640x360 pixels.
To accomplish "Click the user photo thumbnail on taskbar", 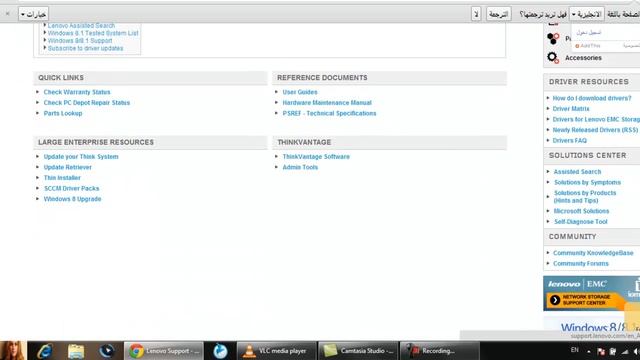I will click(13, 351).
